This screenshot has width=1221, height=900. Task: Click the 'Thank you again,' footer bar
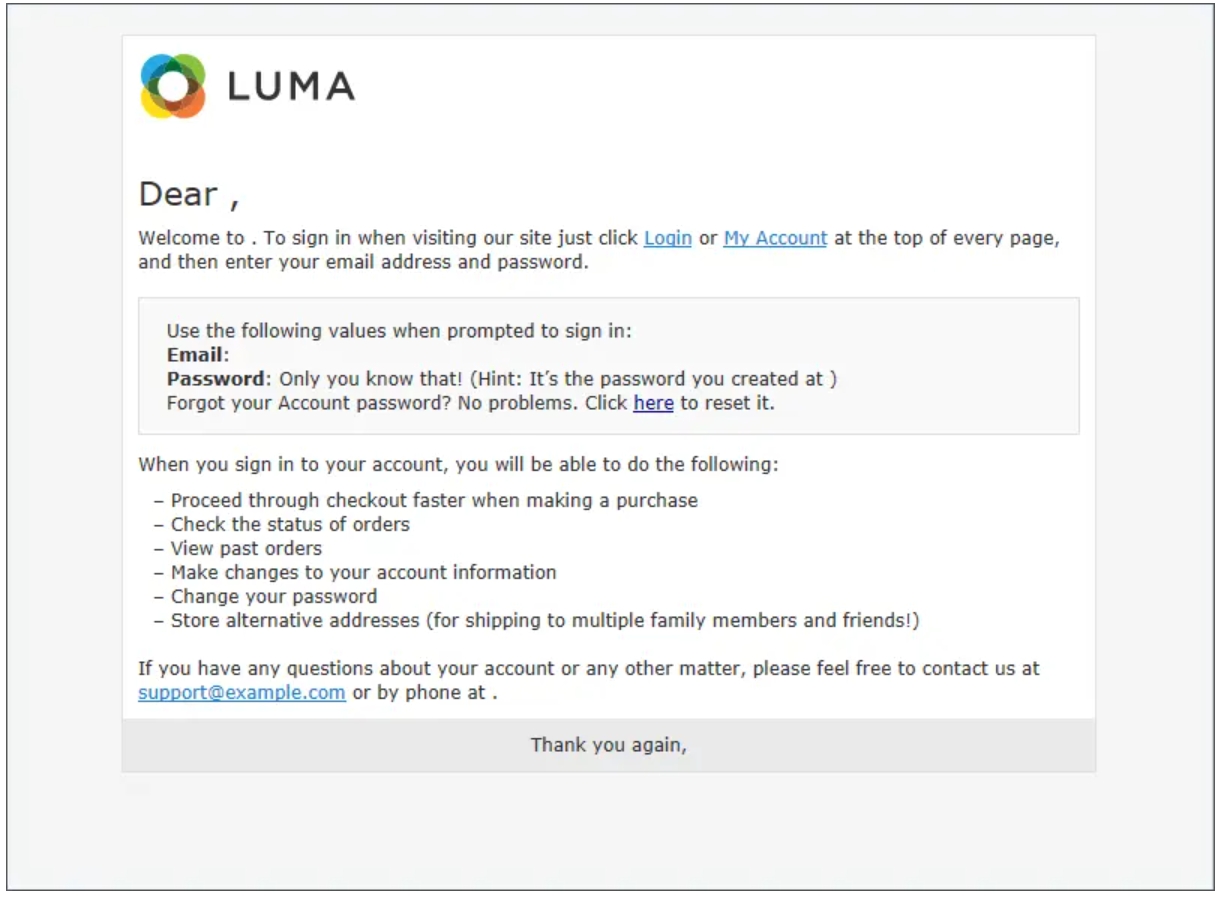coord(609,745)
